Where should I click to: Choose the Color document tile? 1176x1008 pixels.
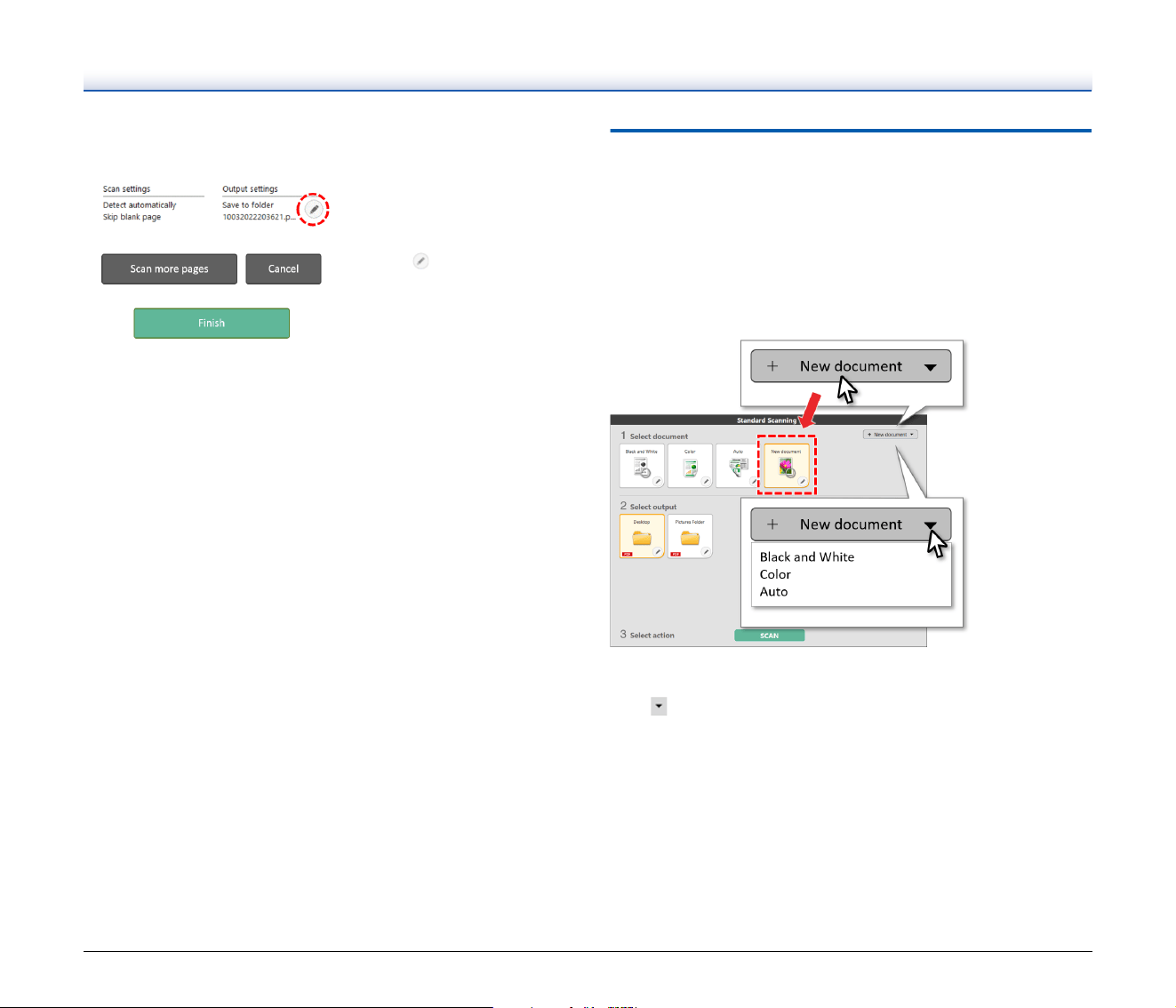pos(690,466)
